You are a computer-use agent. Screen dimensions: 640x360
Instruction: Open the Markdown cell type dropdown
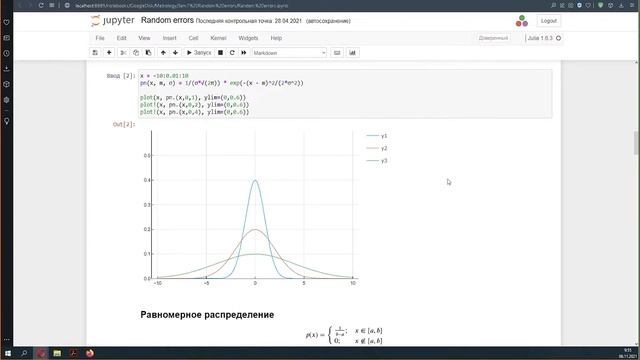(289, 53)
